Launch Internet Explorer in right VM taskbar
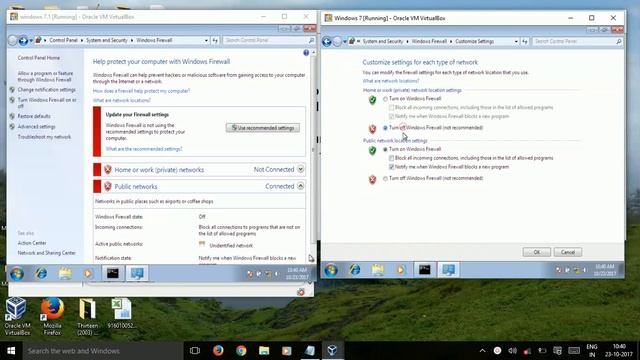The height and width of the screenshot is (360, 640). coord(354,270)
